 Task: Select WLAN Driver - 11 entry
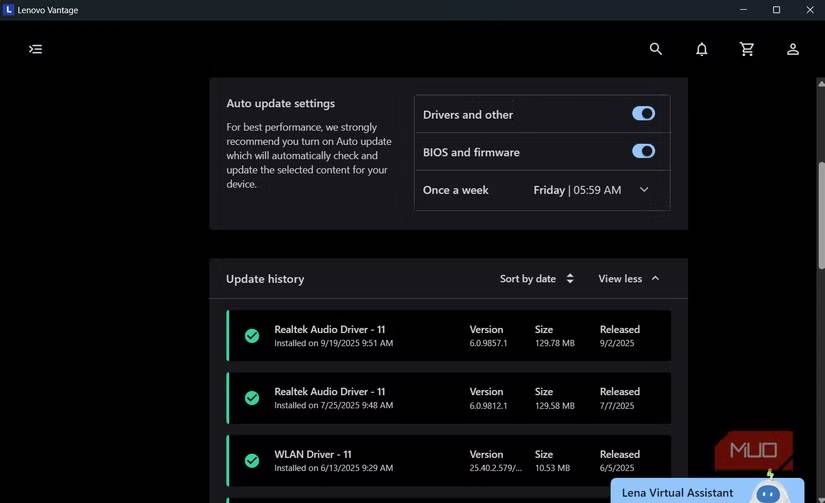coord(448,460)
